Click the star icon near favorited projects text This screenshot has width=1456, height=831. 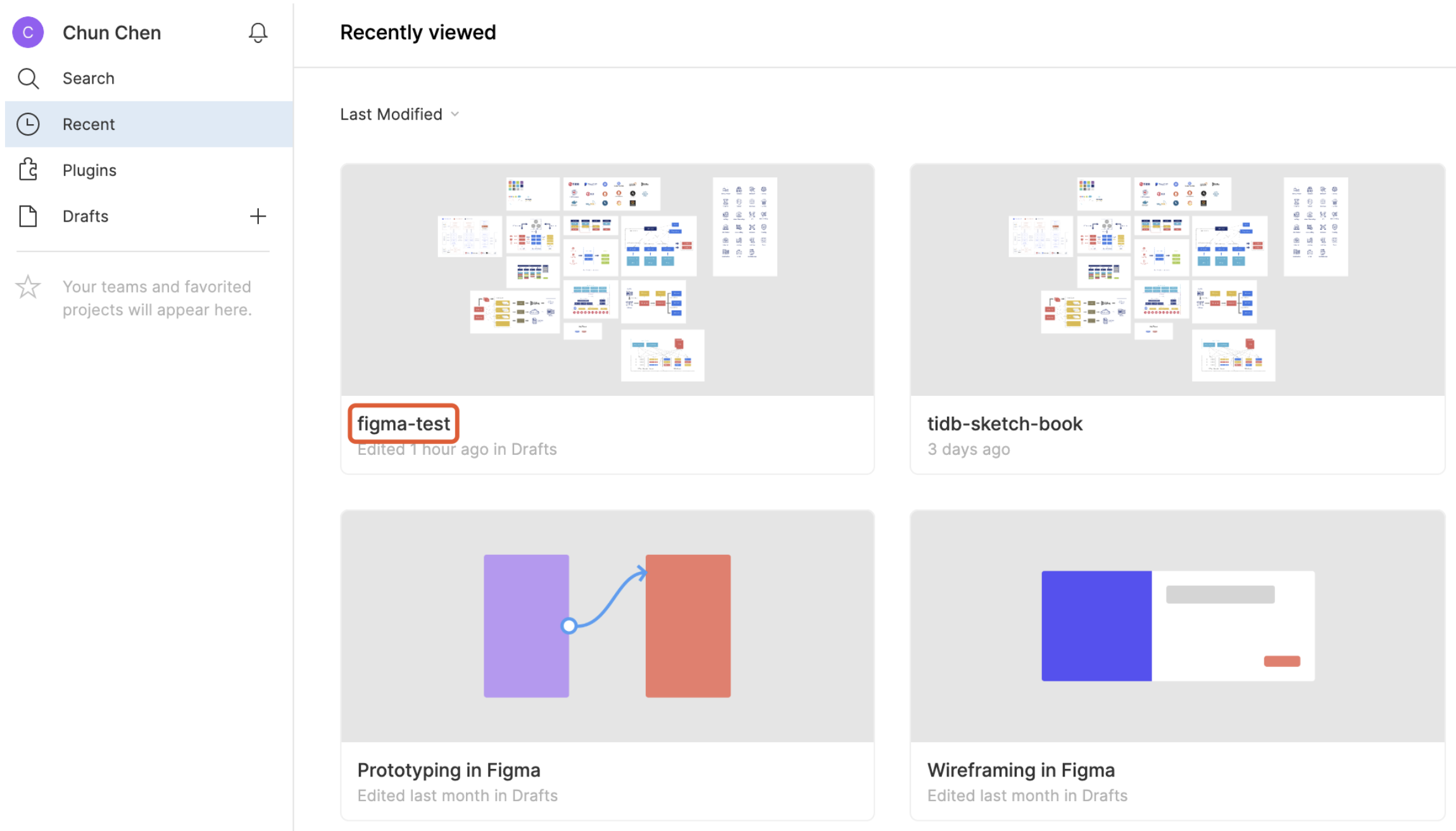(28, 287)
